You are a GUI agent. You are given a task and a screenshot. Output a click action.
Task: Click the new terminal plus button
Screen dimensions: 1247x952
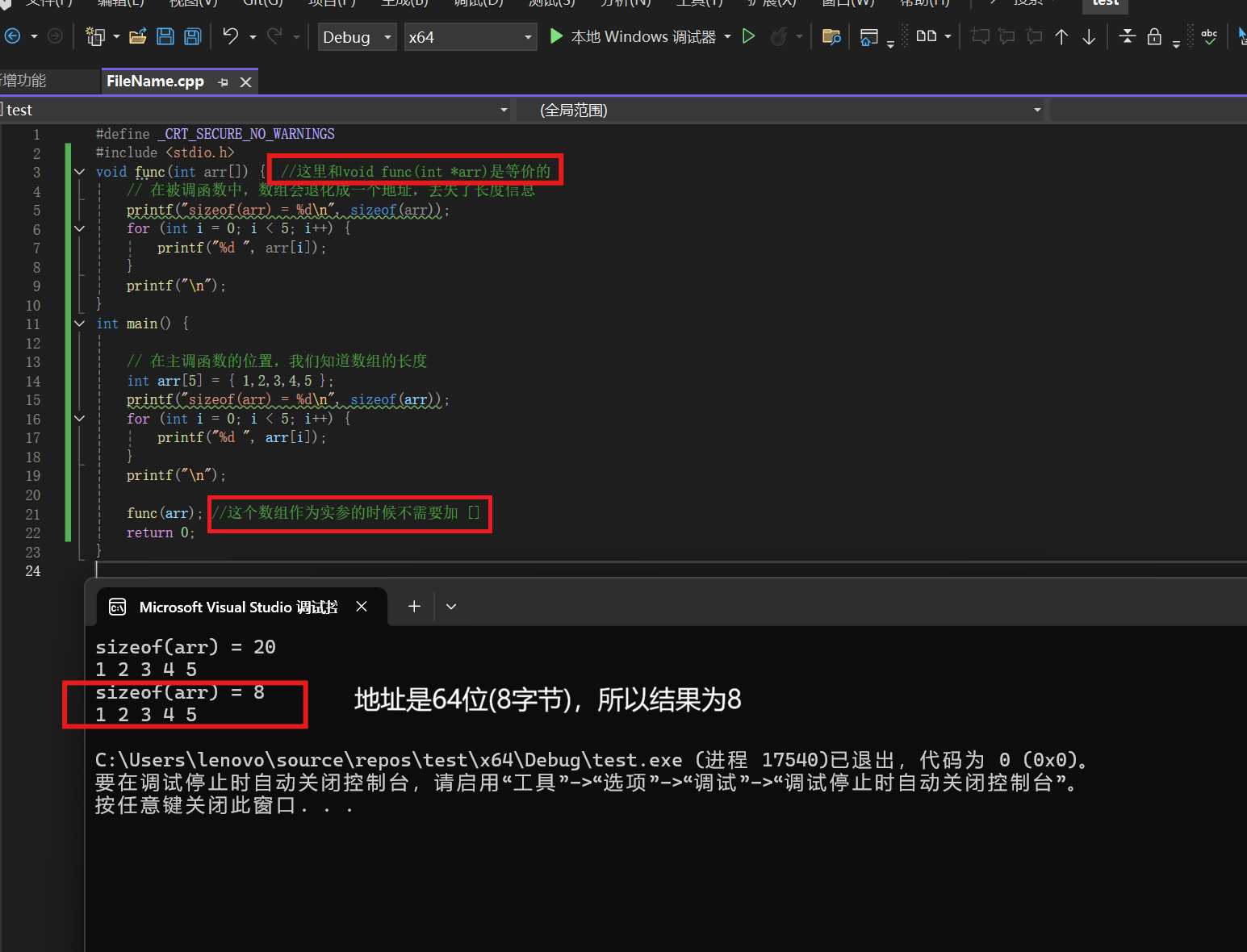[x=413, y=606]
